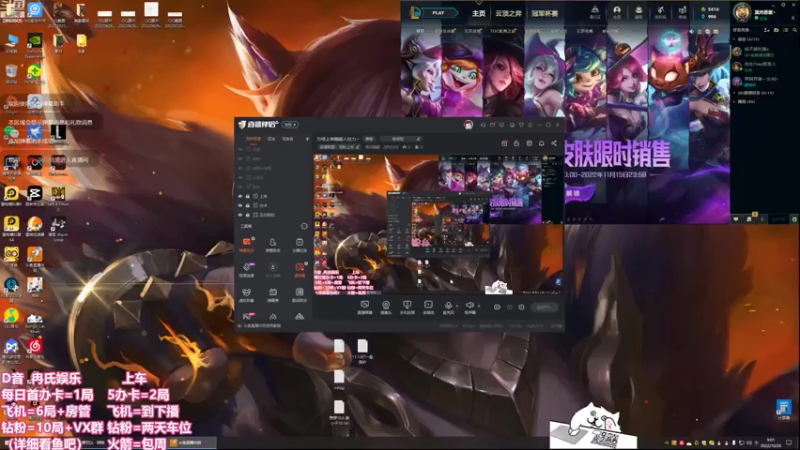Switch to the 云顶之弈 tab

pyautogui.click(x=508, y=13)
